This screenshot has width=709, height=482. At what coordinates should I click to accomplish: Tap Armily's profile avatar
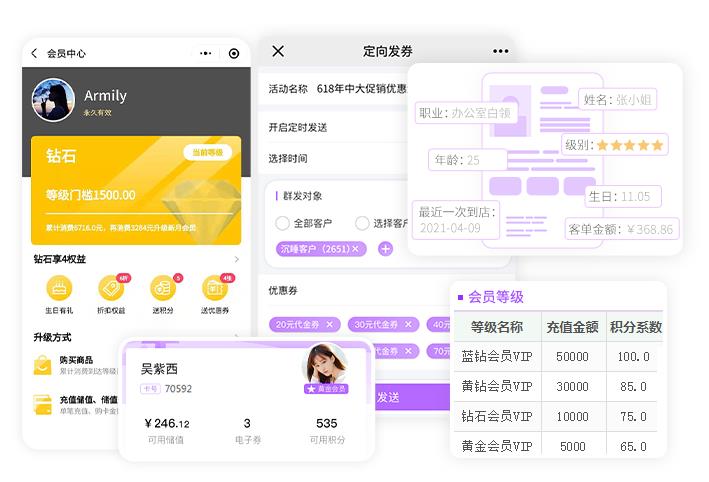(x=53, y=100)
